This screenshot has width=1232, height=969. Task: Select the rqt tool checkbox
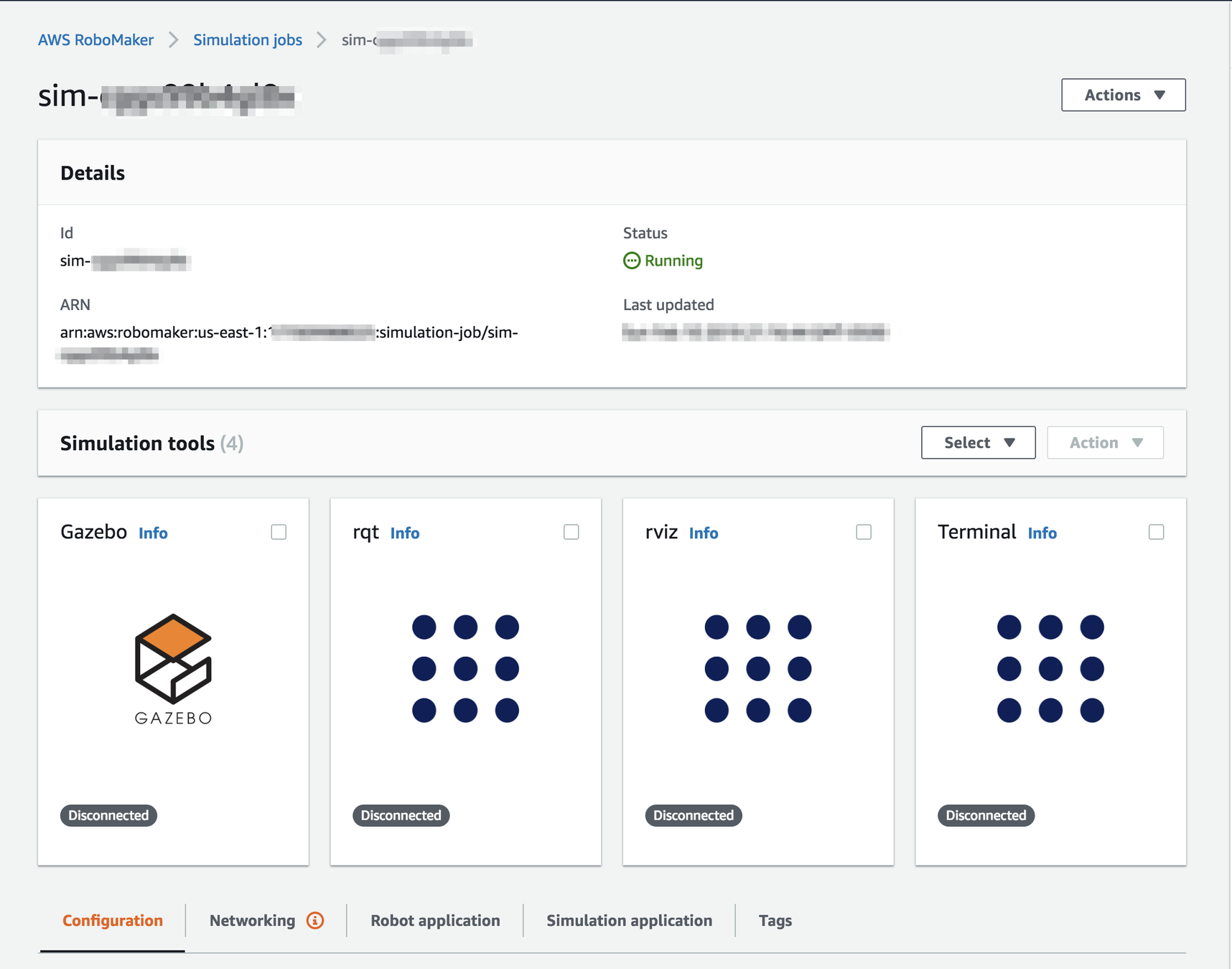point(571,532)
